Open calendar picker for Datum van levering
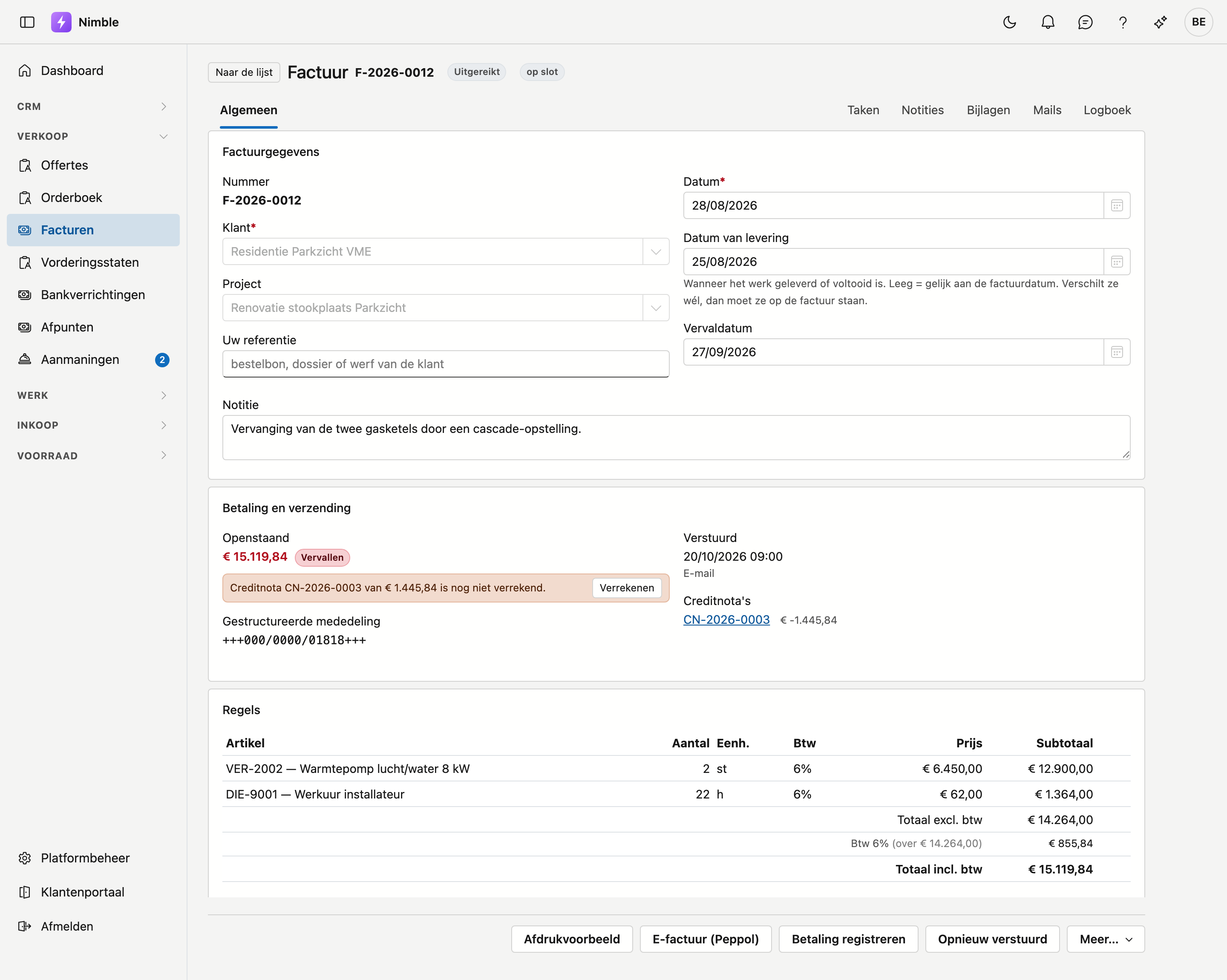The height and width of the screenshot is (980, 1227). [1117, 262]
